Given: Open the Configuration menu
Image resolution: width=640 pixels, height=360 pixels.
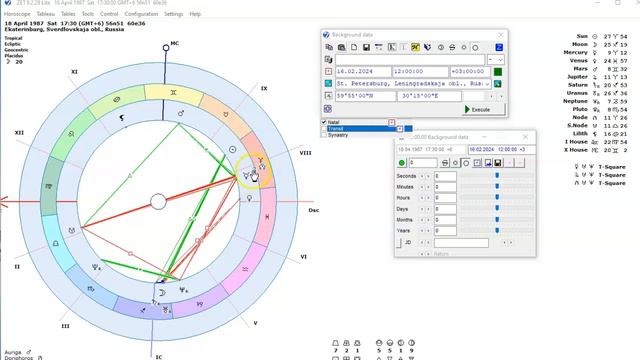Looking at the screenshot, I should (x=141, y=14).
